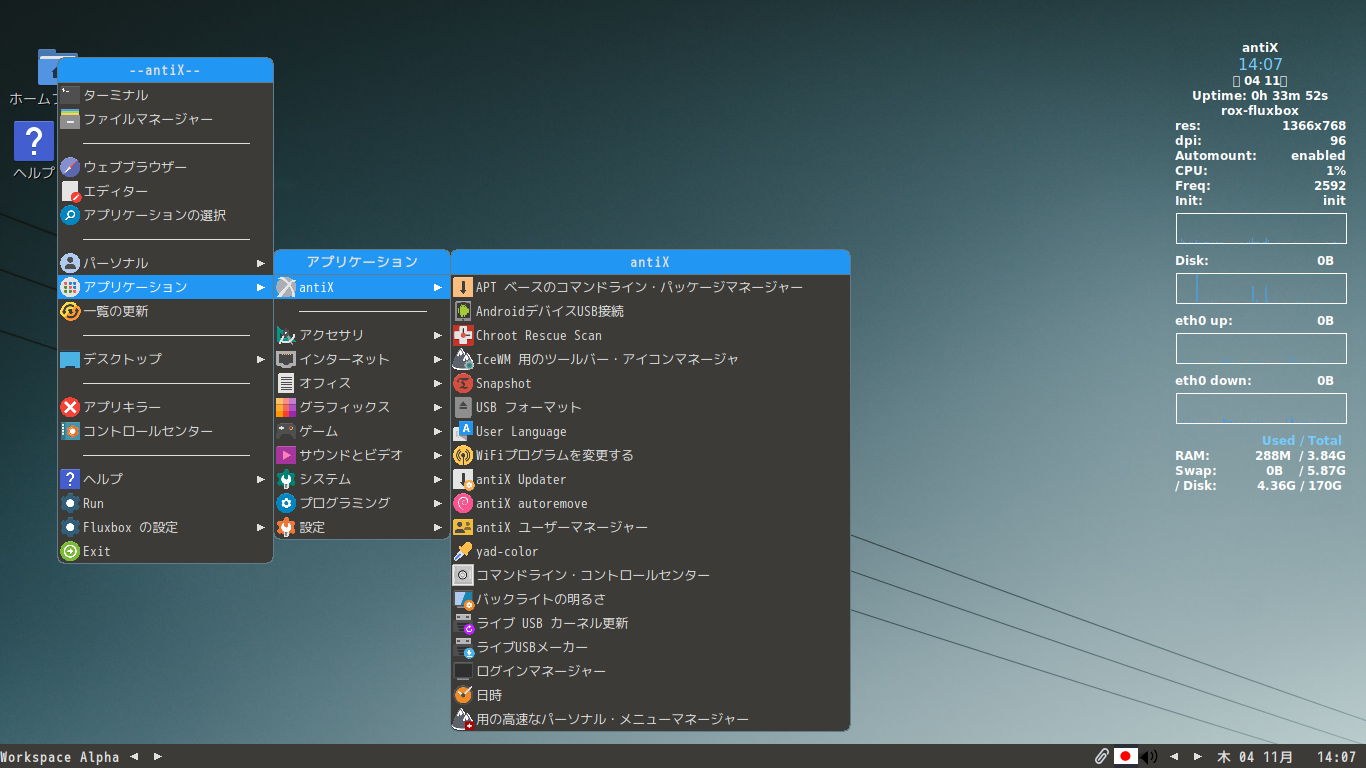Go to previous workspace arrow beside Workspace Alpha

tap(134, 756)
